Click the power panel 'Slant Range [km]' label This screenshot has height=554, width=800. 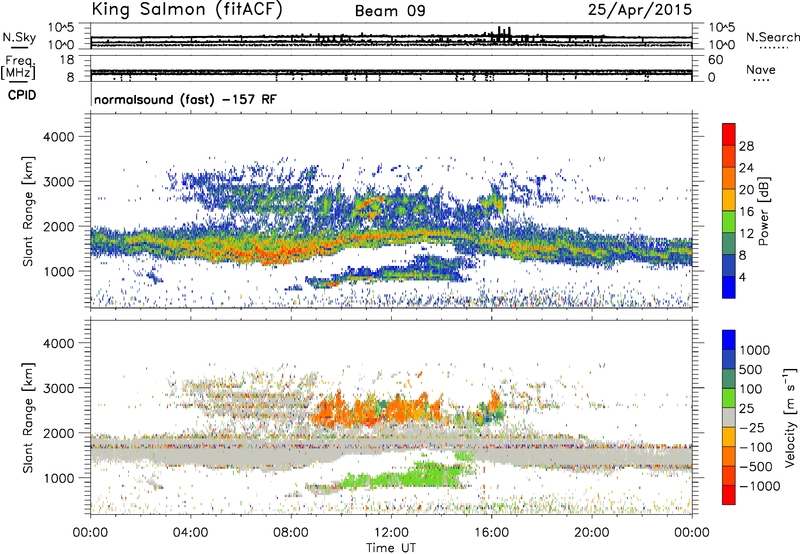click(x=28, y=211)
